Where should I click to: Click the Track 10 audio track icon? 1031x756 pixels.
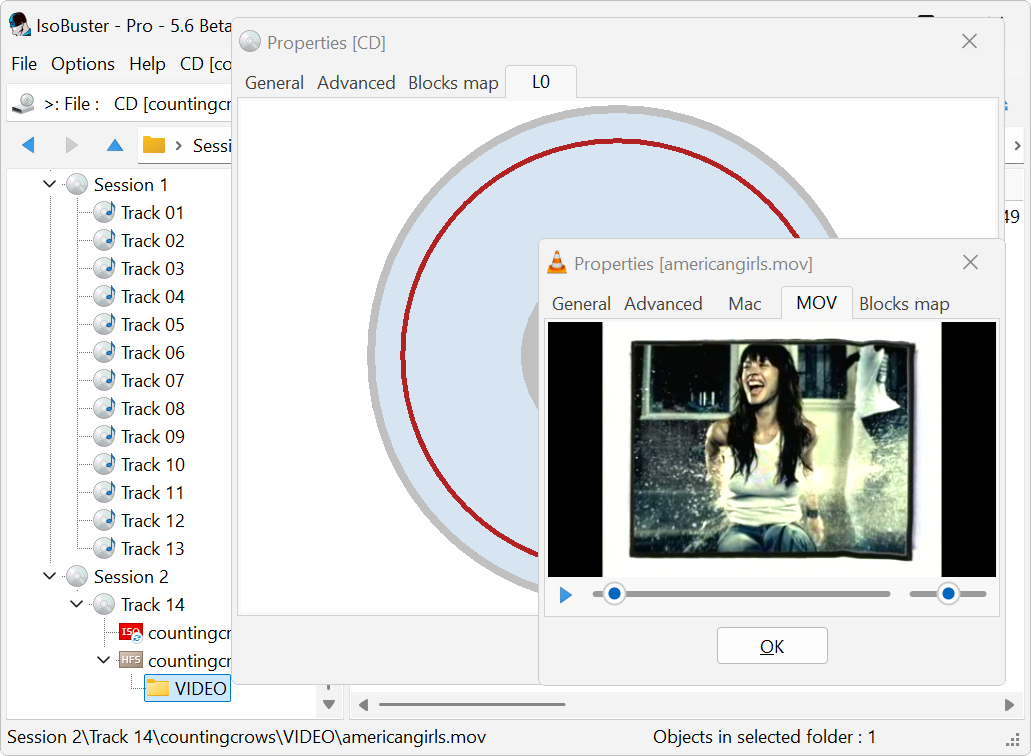tap(105, 464)
